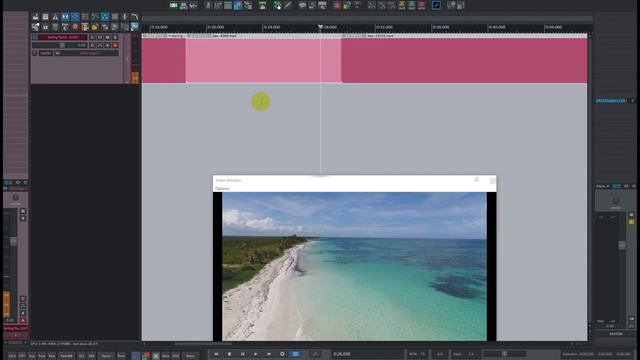
Task: Select the long dark pink media item on the right
Action: pyautogui.click(x=464, y=60)
